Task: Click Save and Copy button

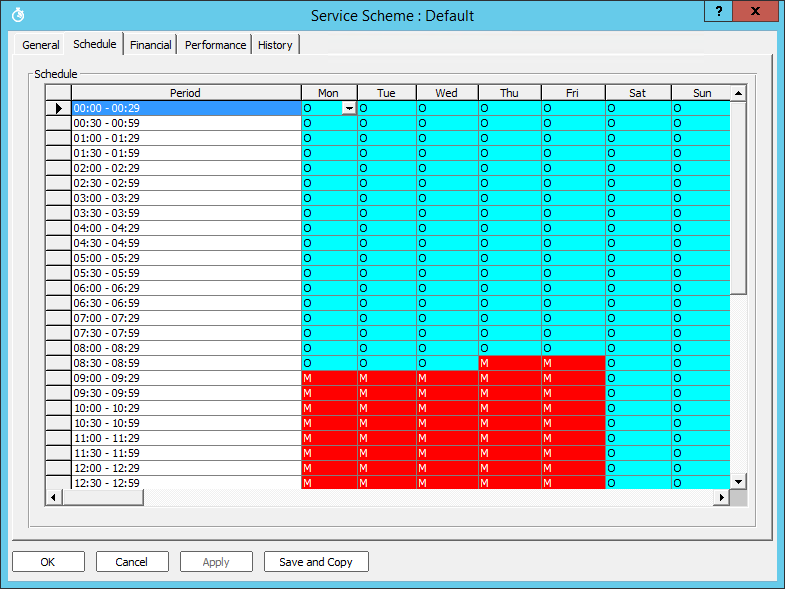Action: [x=316, y=562]
